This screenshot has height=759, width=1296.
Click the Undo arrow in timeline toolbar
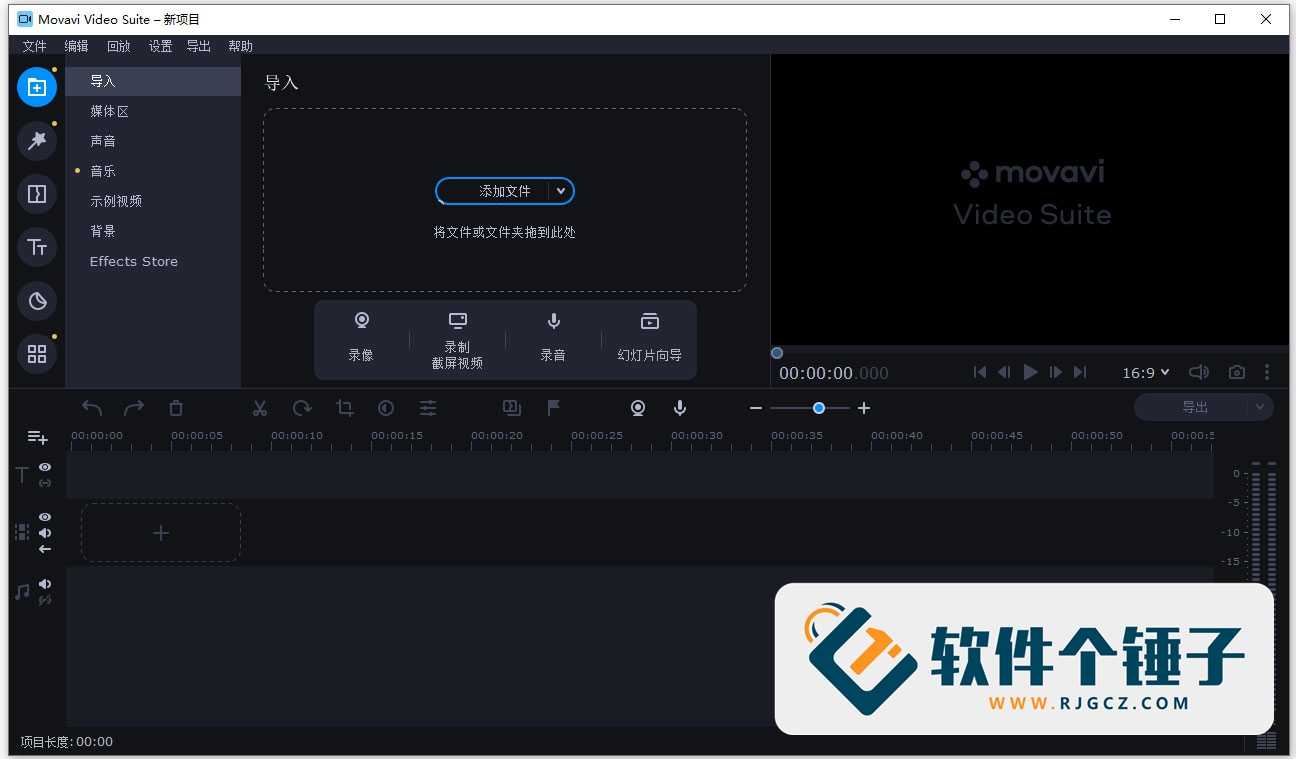pos(92,408)
